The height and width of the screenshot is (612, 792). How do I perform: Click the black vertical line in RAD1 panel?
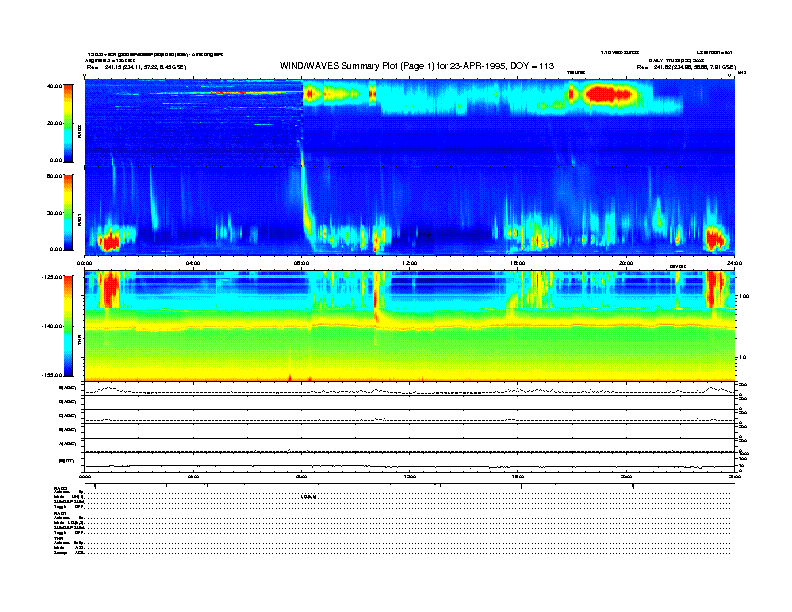point(166,211)
